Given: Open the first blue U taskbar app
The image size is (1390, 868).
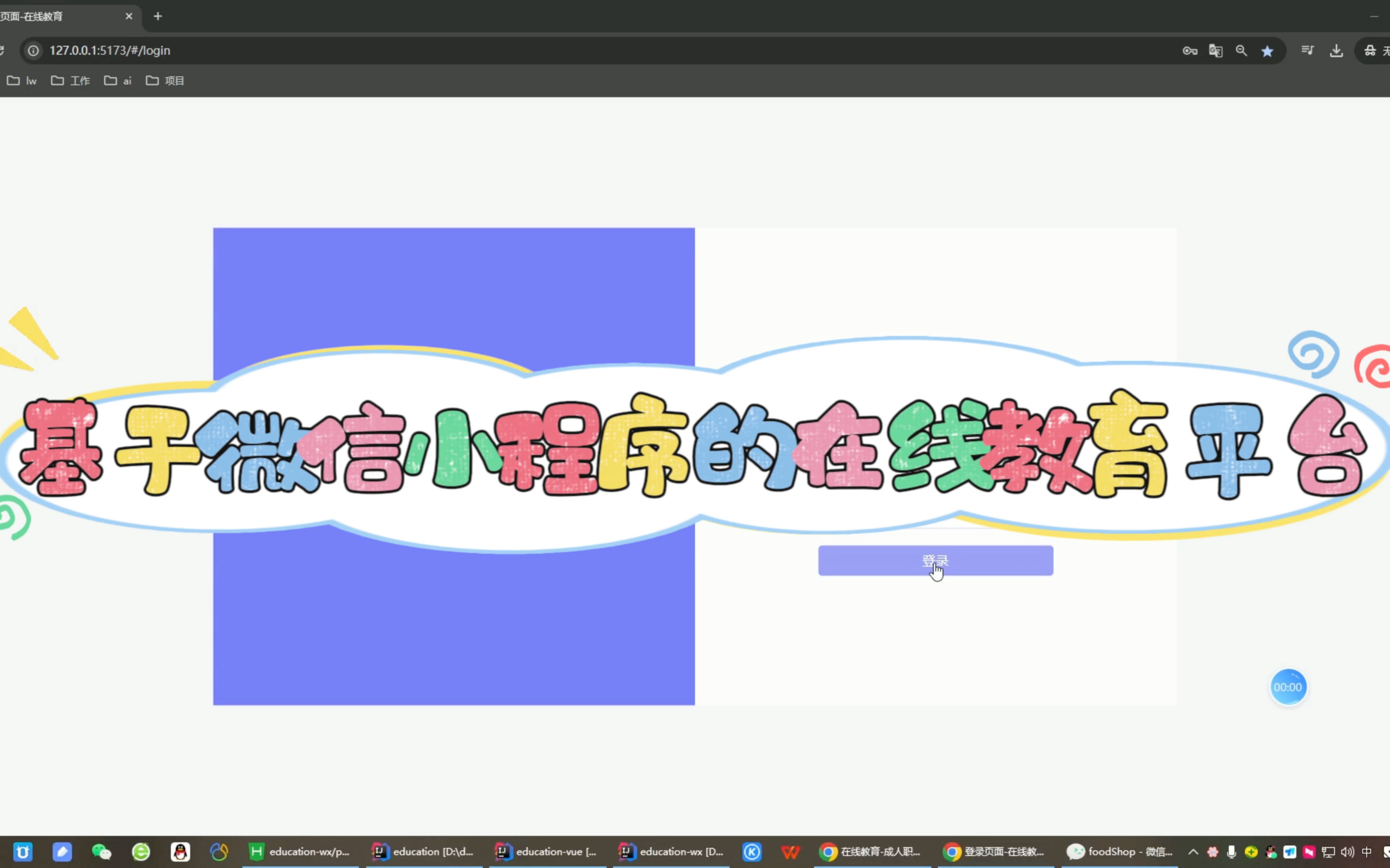Looking at the screenshot, I should click(x=23, y=852).
